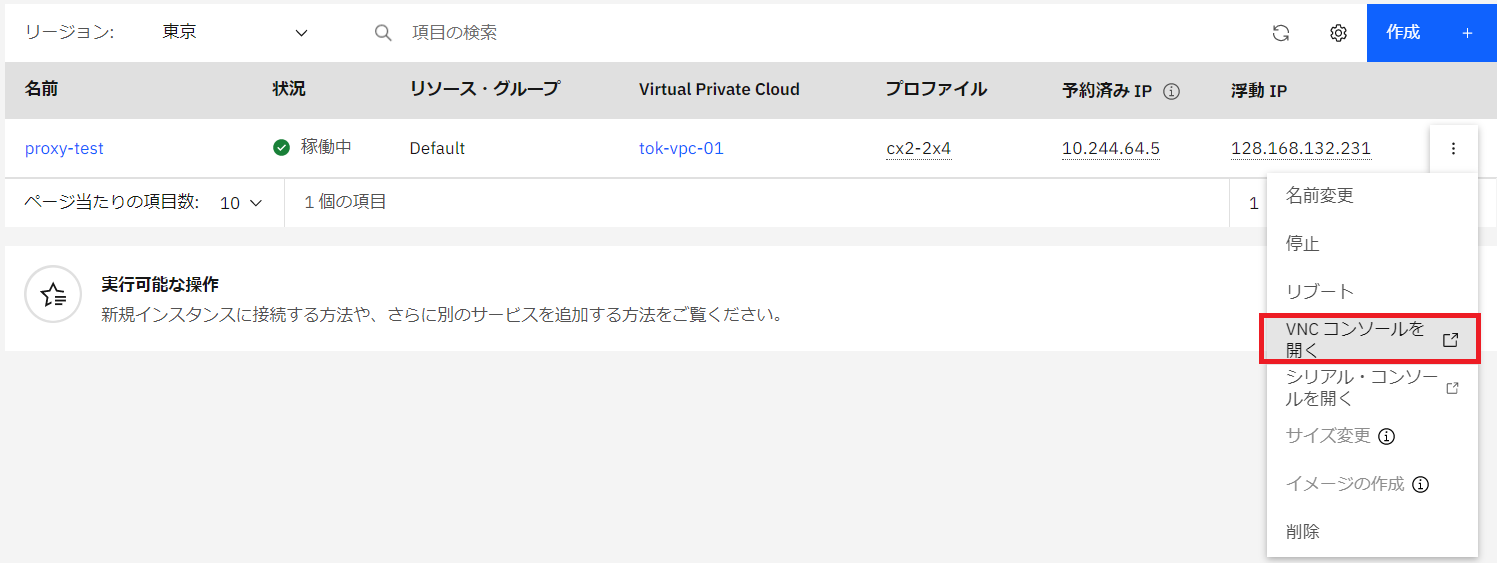Select 停止 from the context menu
The width and height of the screenshot is (1497, 563).
pos(1302,244)
